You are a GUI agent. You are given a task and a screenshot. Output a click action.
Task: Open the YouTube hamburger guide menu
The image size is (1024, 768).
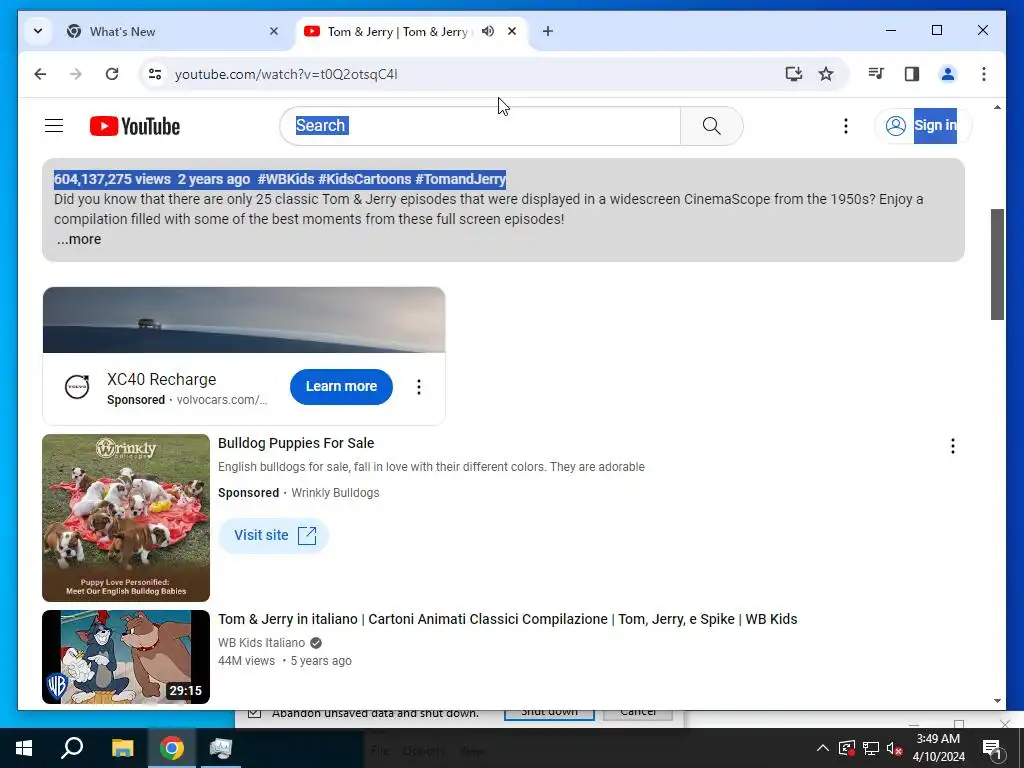(x=54, y=126)
